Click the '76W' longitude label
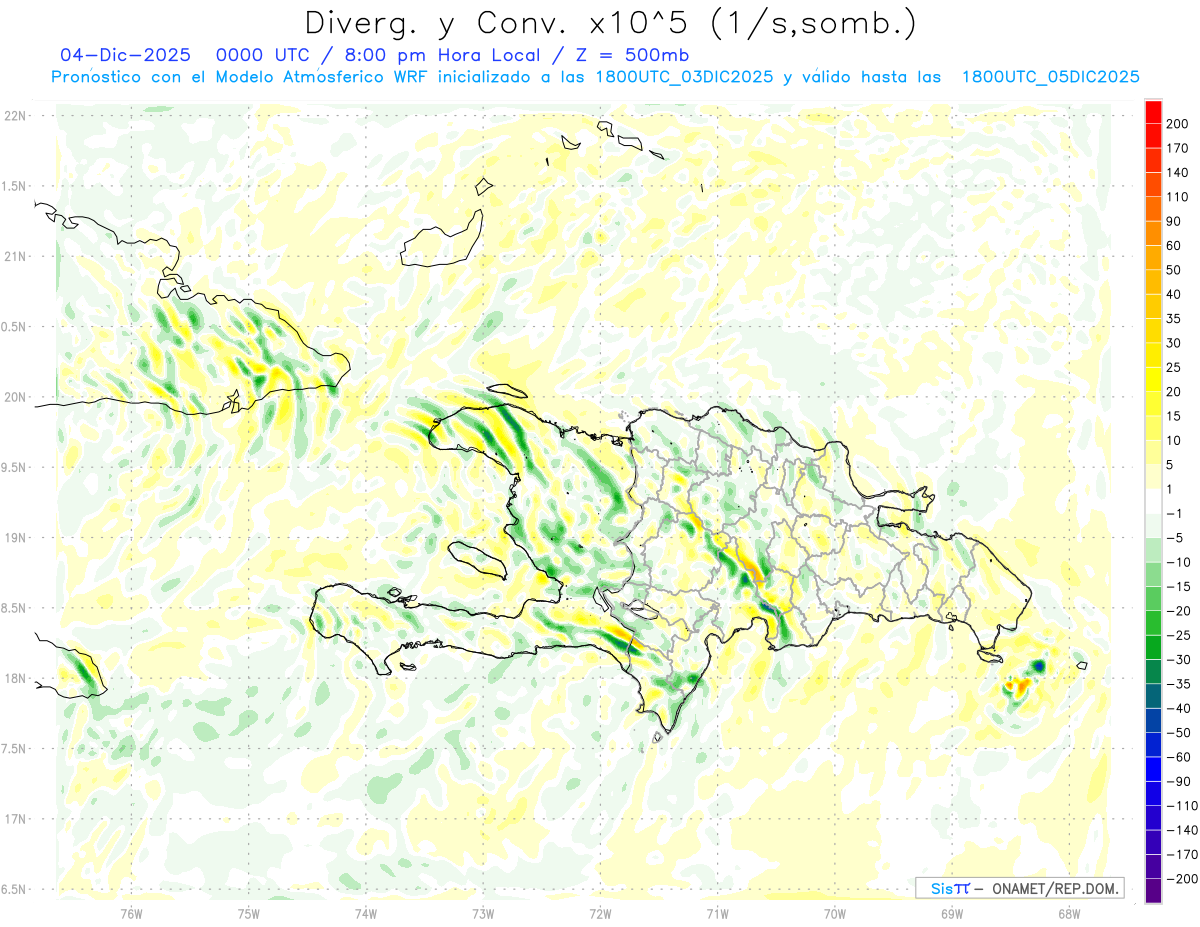 131,912
